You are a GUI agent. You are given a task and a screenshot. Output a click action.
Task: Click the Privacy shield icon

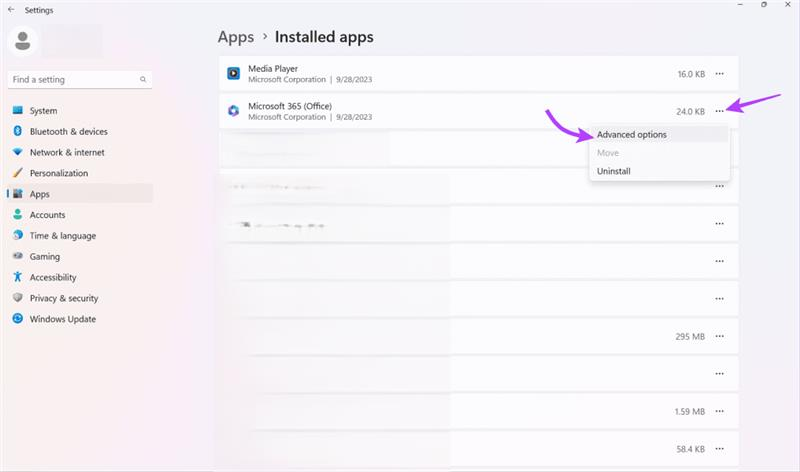[x=18, y=297]
